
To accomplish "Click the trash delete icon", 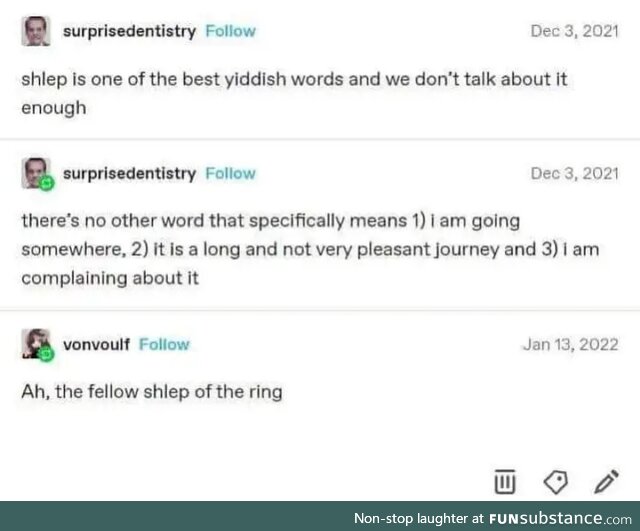I will coord(504,482).
